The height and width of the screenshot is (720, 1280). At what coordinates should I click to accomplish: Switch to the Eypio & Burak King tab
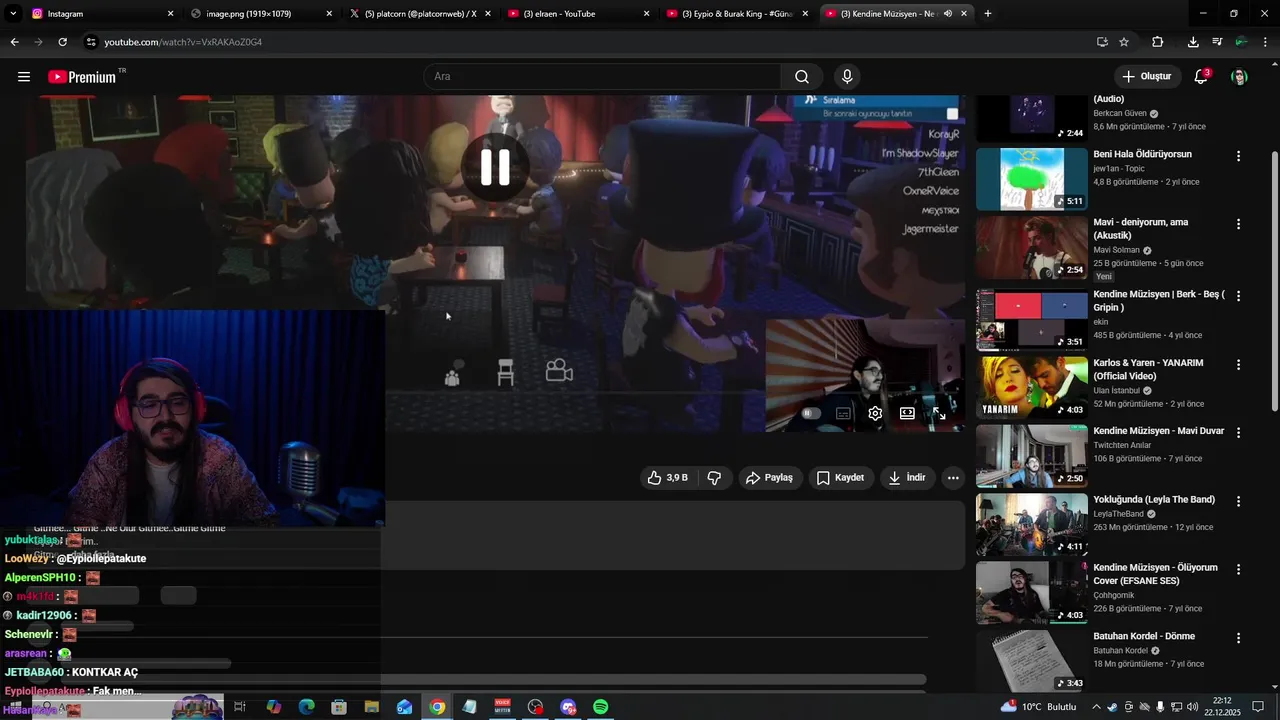(x=738, y=14)
